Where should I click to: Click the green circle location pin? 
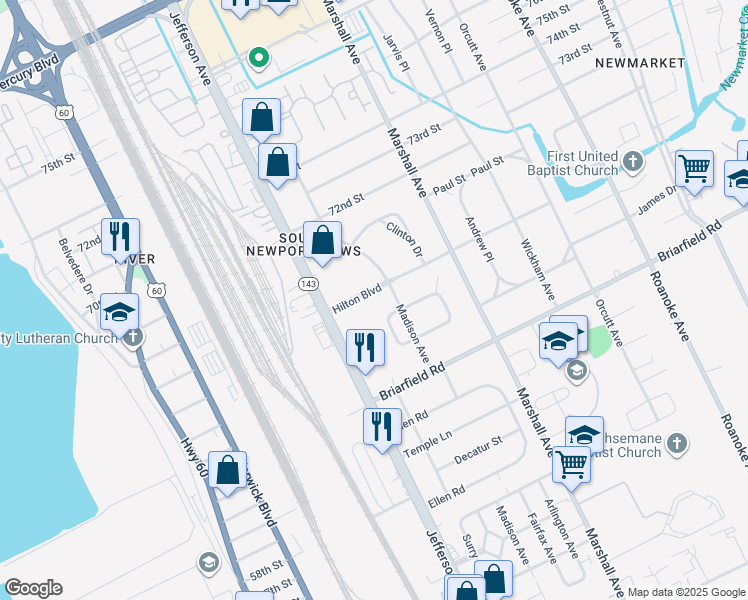(x=259, y=58)
